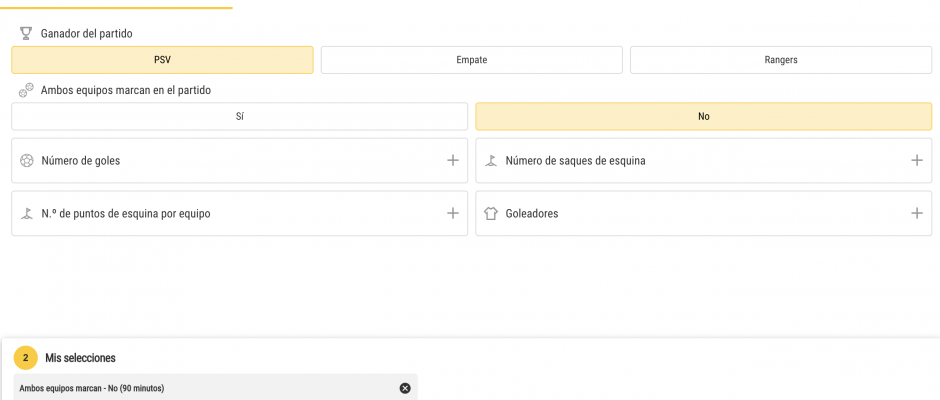Select Empate as match winner
The image size is (940, 400).
click(x=472, y=60)
